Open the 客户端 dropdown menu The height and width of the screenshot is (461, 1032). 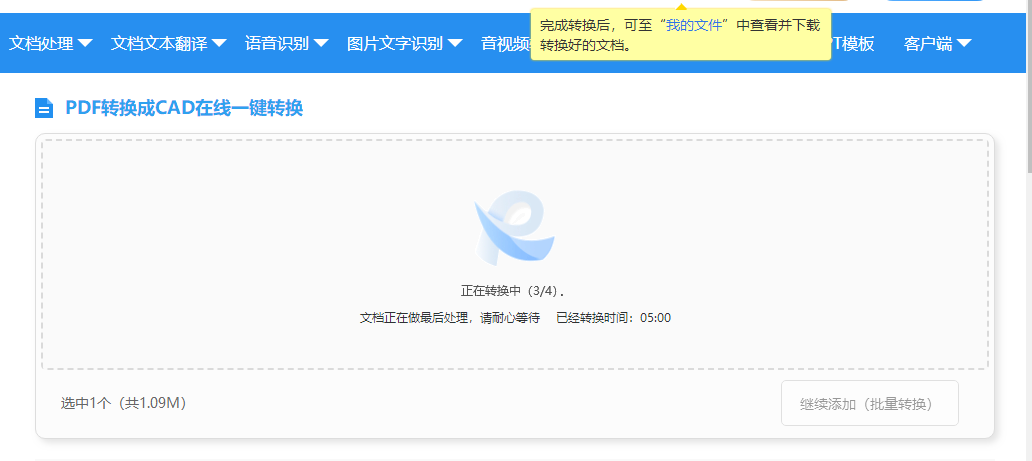[x=937, y=44]
